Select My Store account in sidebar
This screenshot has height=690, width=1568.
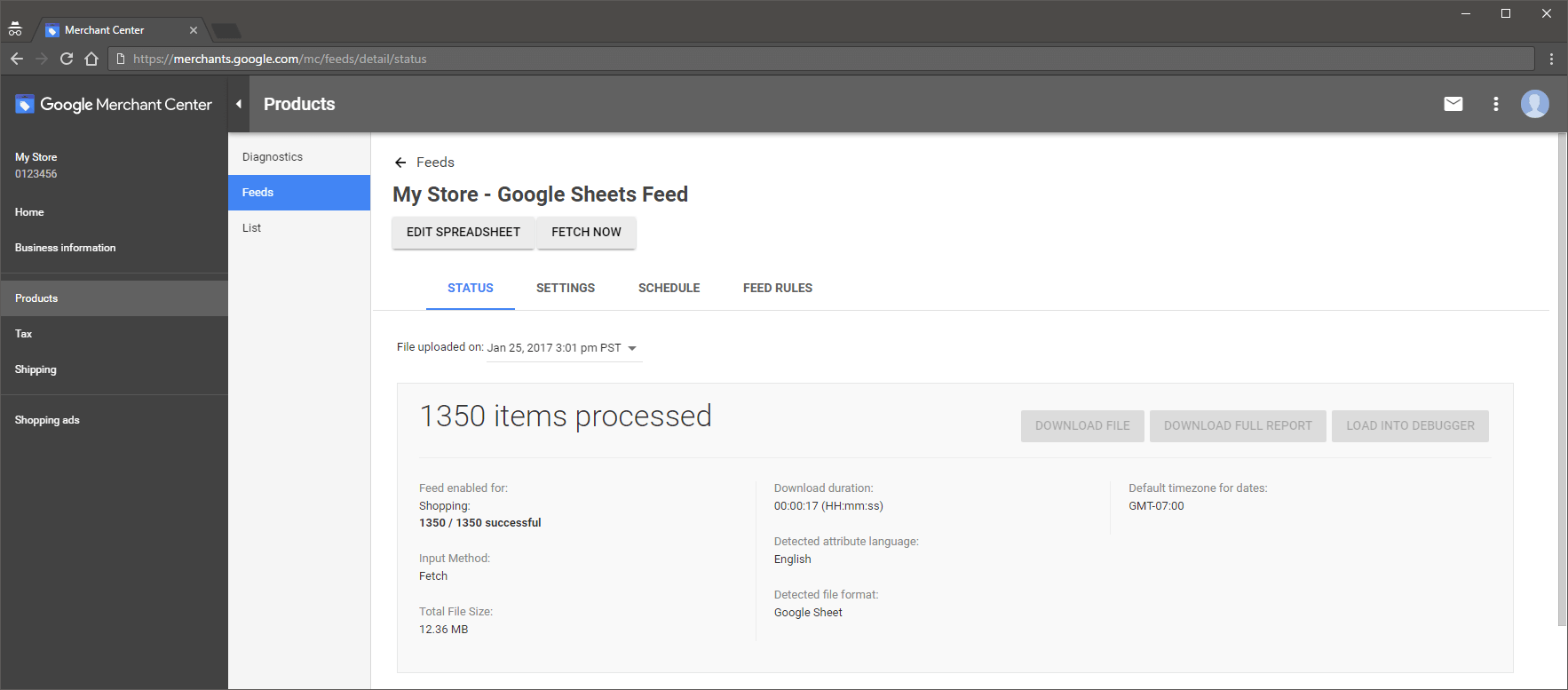[36, 165]
